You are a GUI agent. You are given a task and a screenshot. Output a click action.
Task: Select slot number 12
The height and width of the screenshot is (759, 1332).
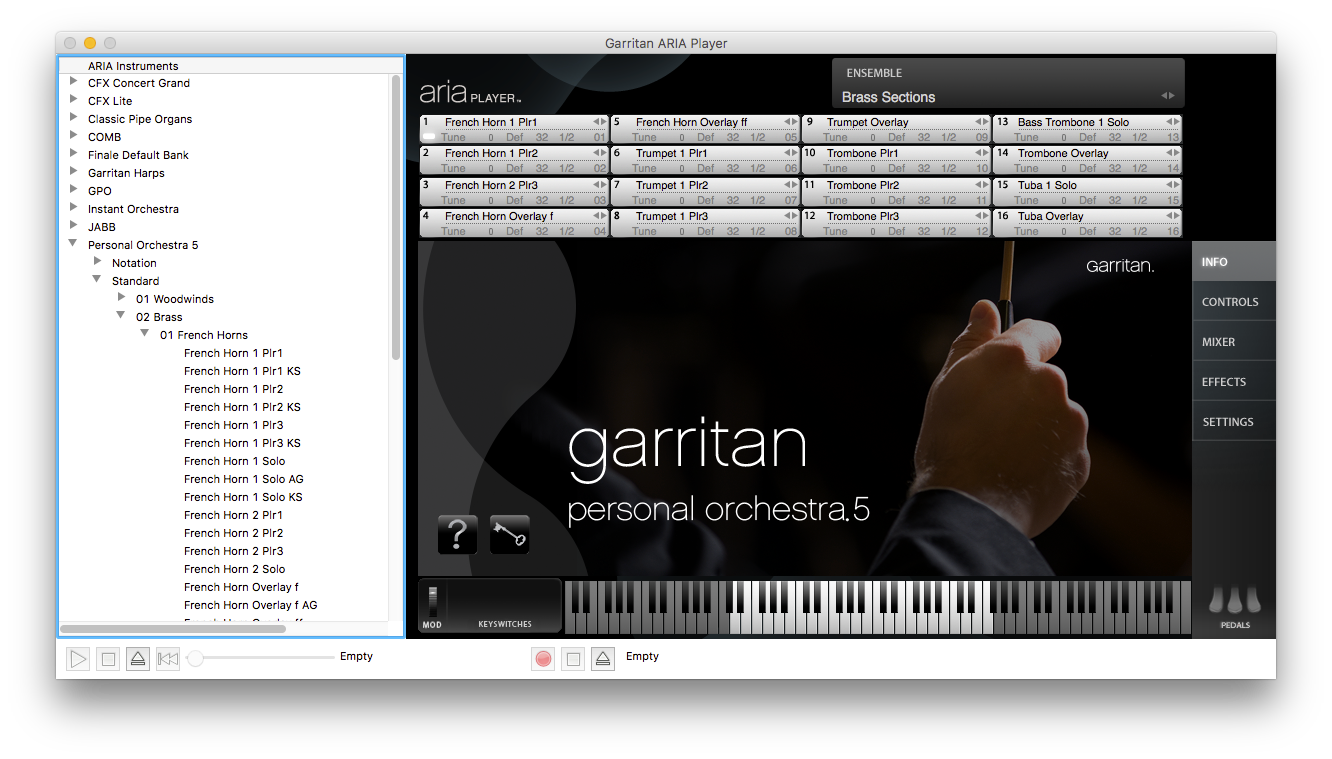[810, 216]
